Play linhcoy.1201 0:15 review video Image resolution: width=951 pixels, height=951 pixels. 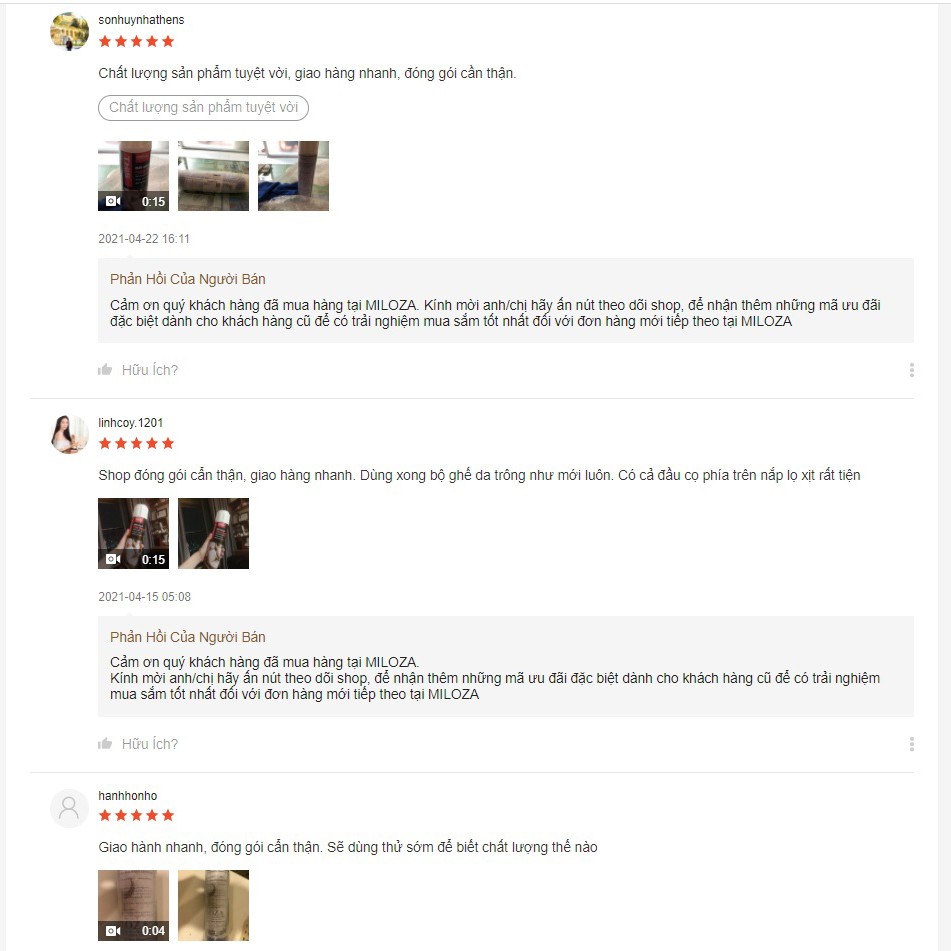[133, 533]
